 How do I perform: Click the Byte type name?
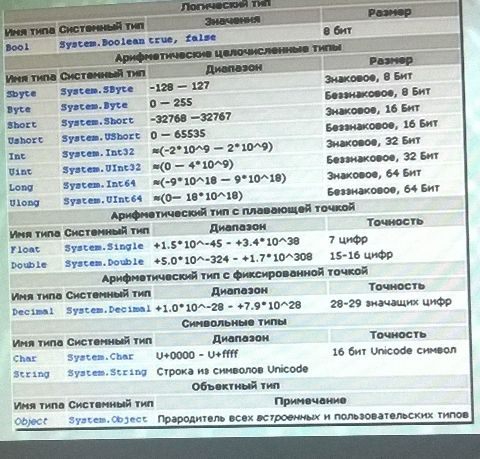pos(19,109)
